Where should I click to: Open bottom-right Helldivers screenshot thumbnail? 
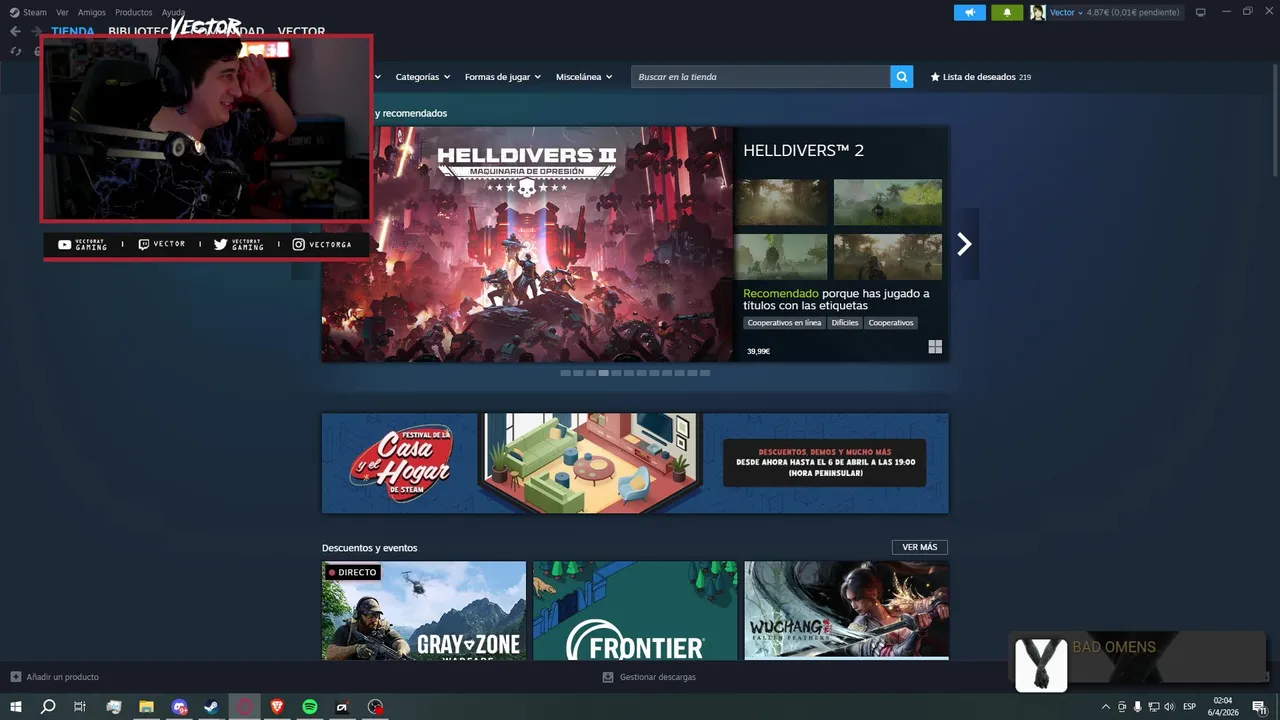tap(888, 257)
